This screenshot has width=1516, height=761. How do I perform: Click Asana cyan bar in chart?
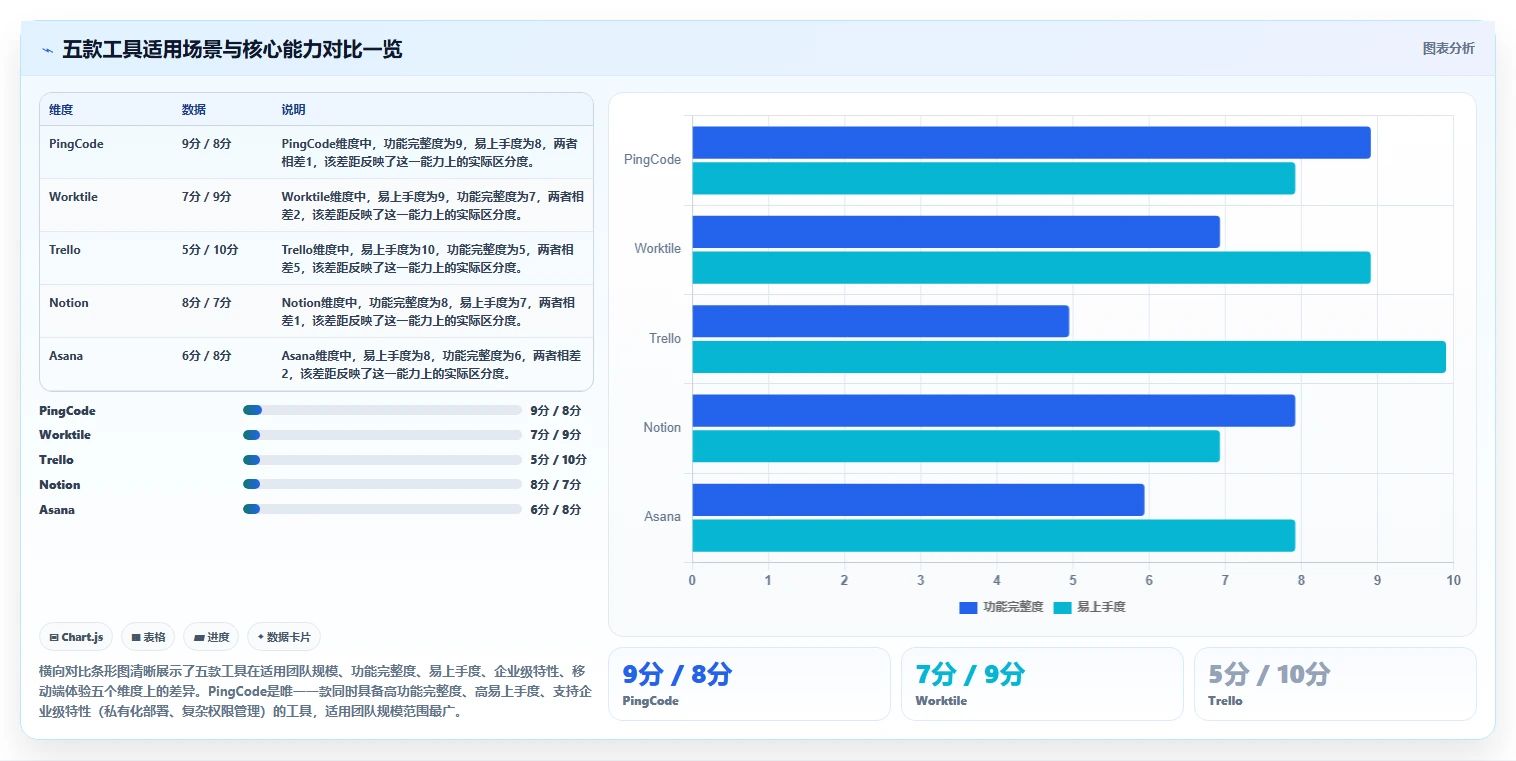pyautogui.click(x=993, y=535)
